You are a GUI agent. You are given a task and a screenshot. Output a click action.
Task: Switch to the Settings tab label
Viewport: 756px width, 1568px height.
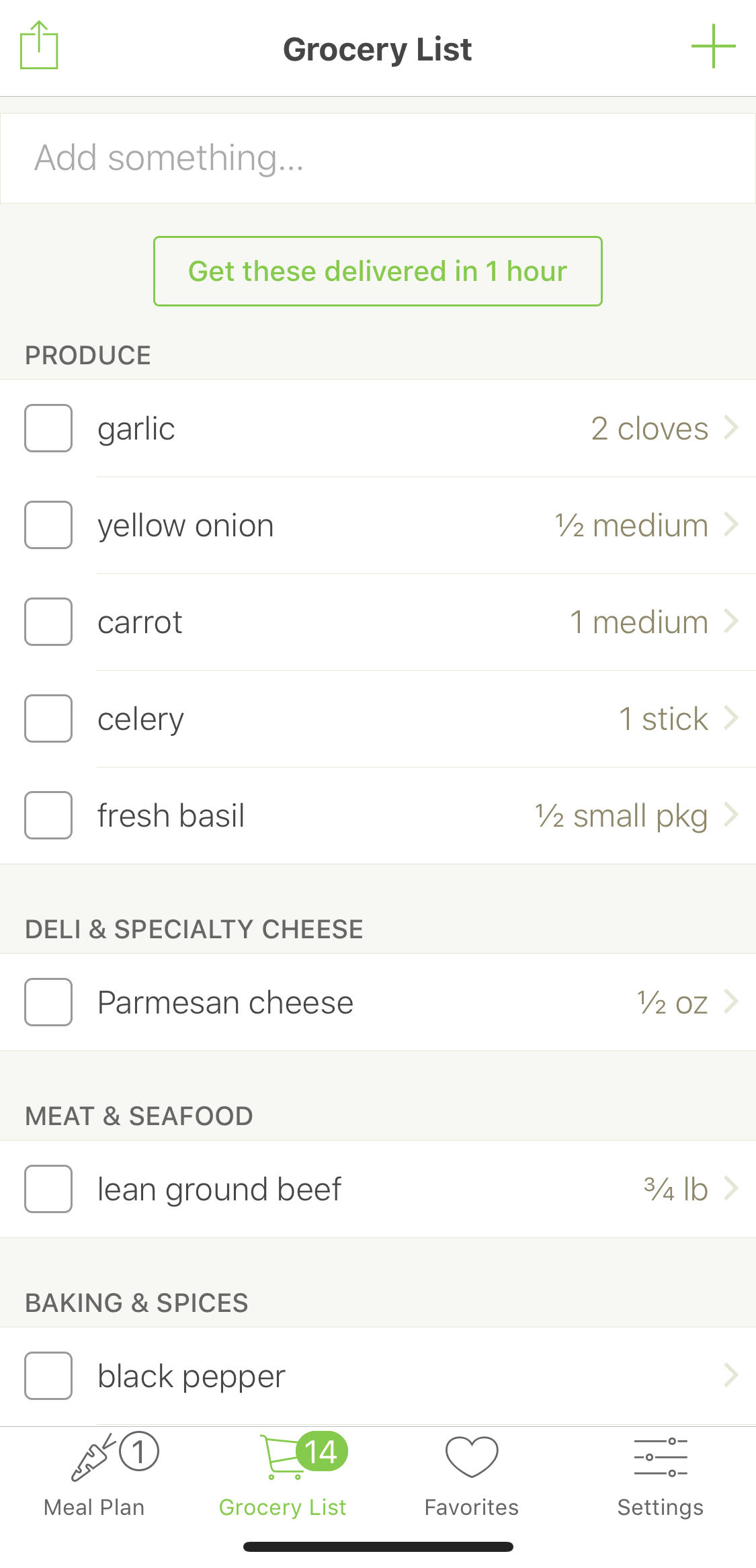661,1508
